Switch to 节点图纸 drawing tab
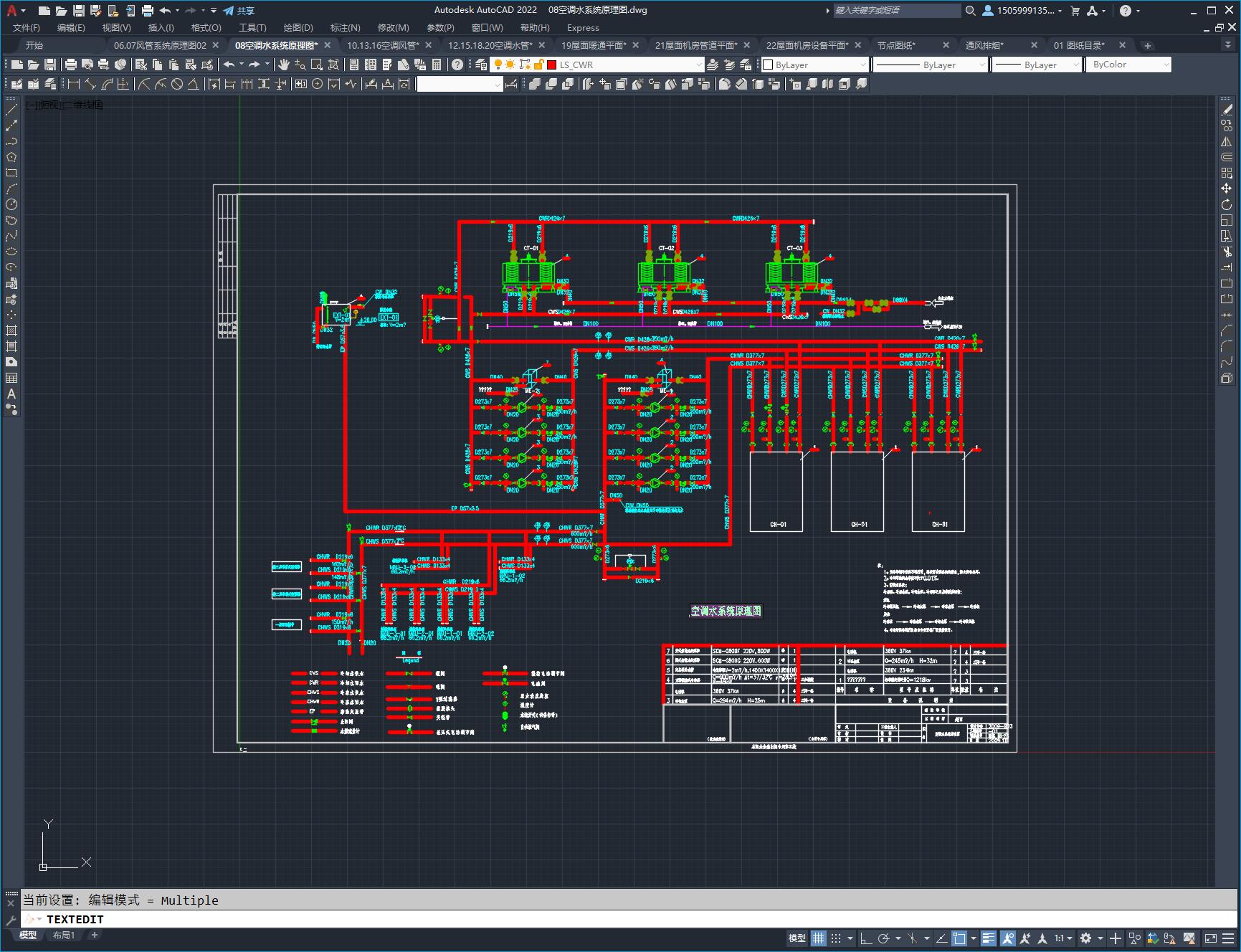The width and height of the screenshot is (1241, 952). coord(896,45)
